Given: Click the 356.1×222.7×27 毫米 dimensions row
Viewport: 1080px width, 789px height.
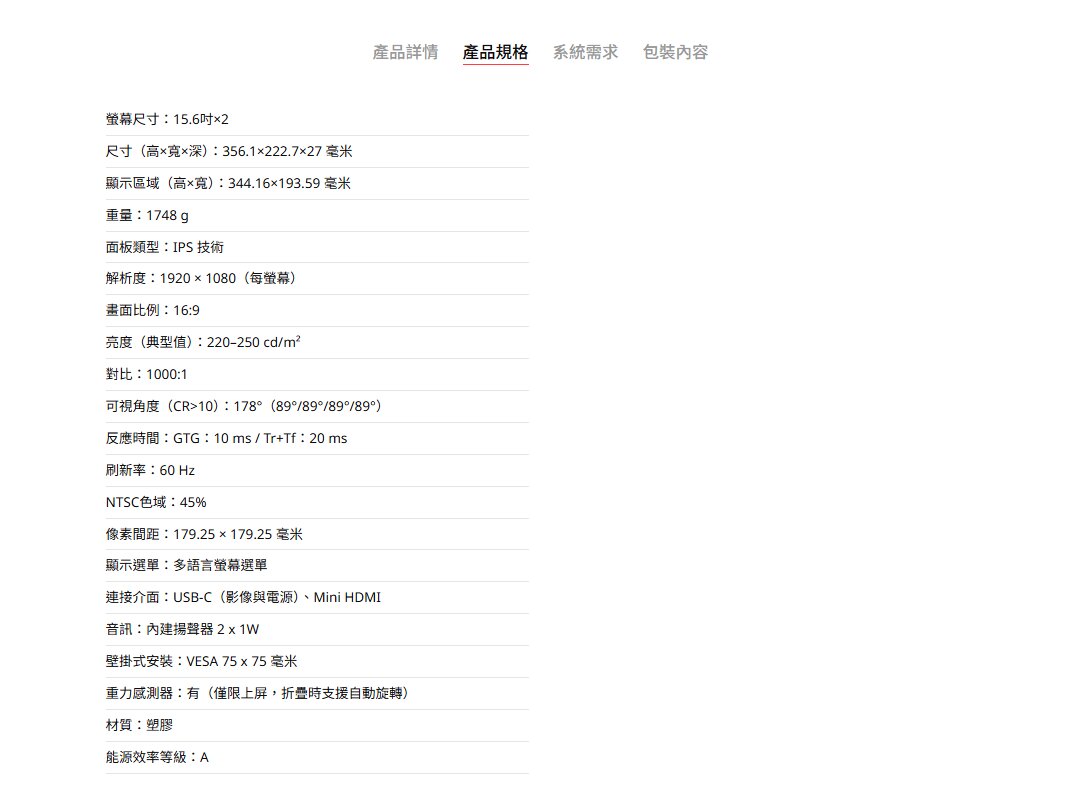Looking at the screenshot, I should coord(229,152).
